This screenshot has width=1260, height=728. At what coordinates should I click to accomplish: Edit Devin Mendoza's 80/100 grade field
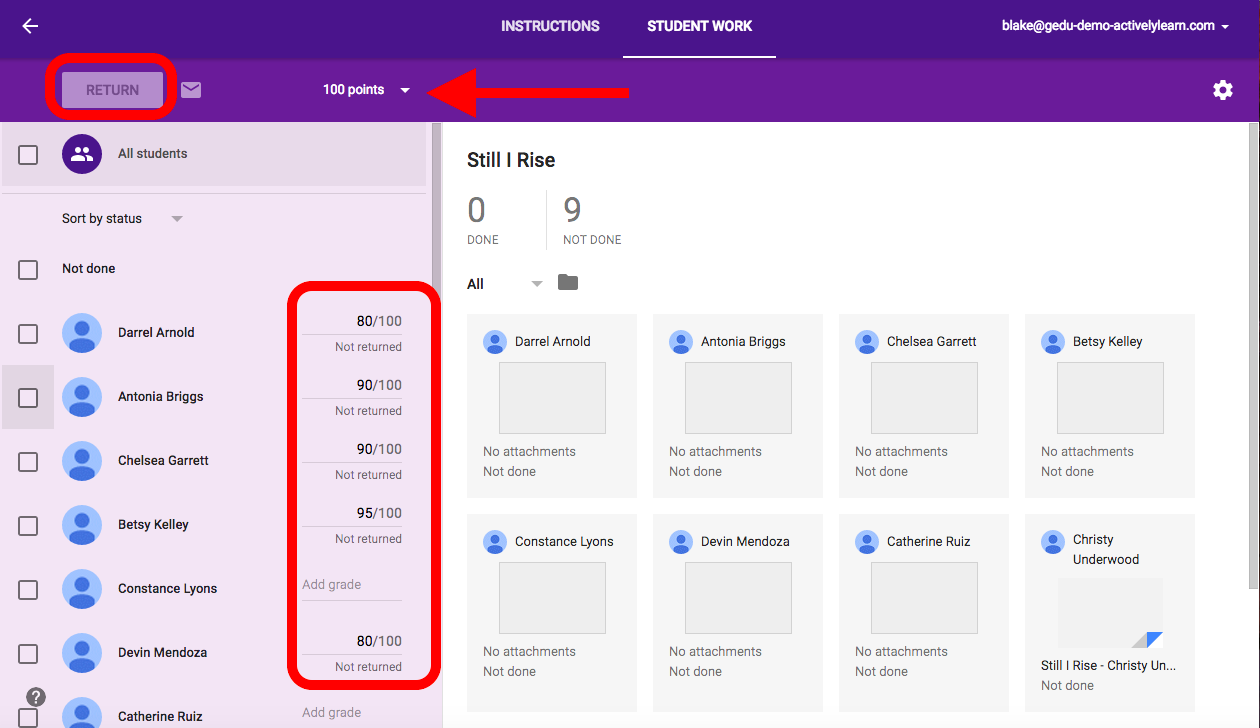pyautogui.click(x=352, y=642)
